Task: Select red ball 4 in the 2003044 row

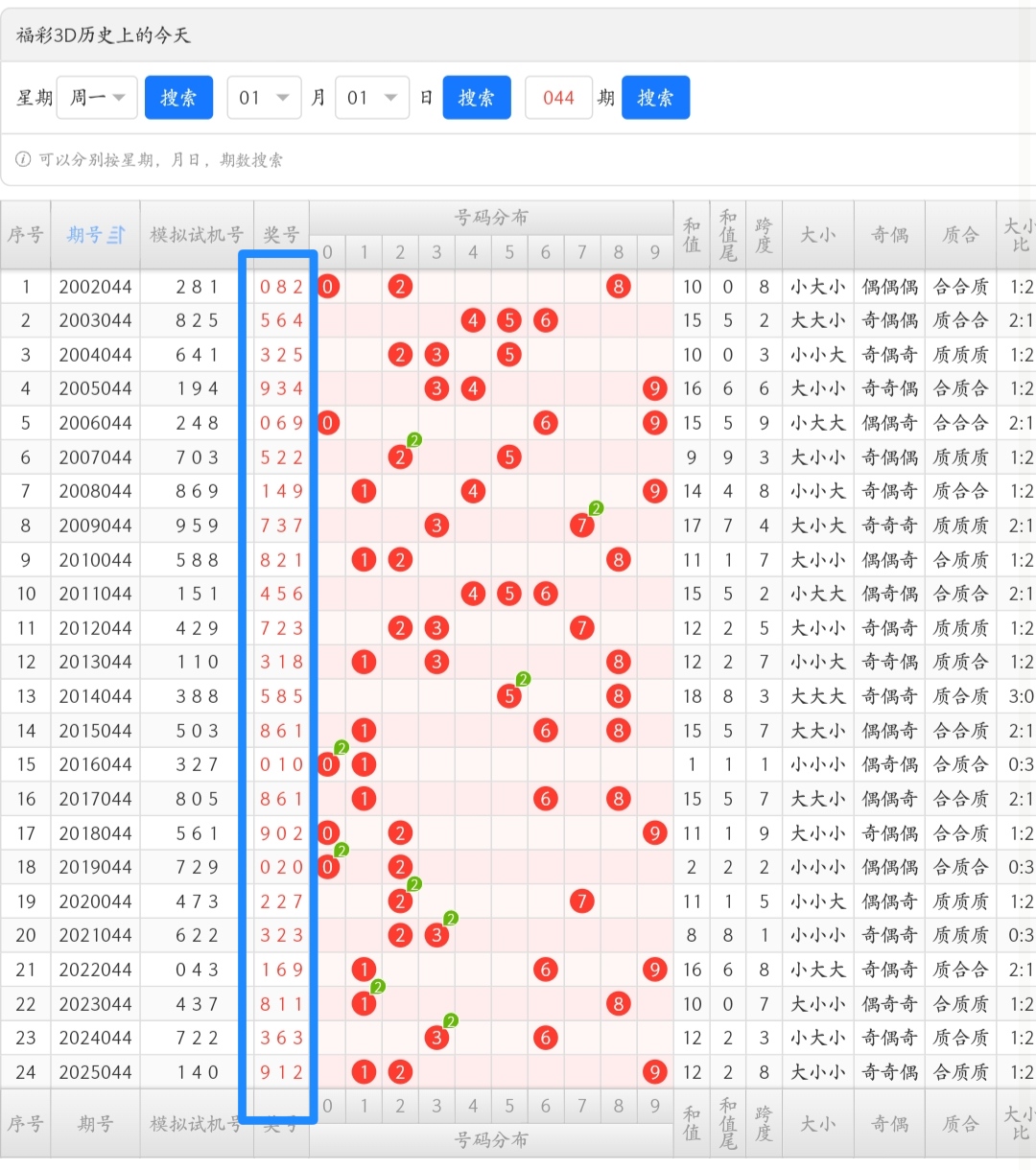Action: (x=473, y=320)
